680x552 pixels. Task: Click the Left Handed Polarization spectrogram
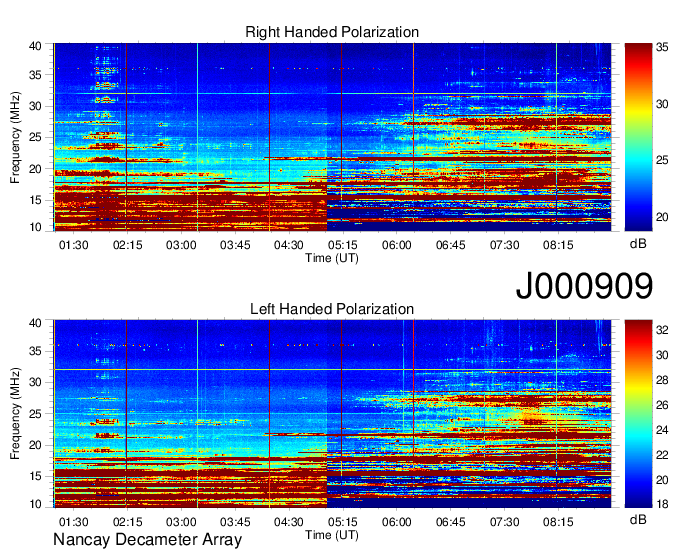pyautogui.click(x=332, y=414)
